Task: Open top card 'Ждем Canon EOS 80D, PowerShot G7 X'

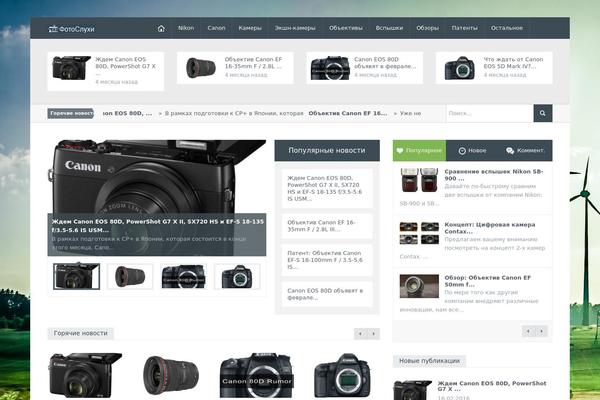Action: 126,66
